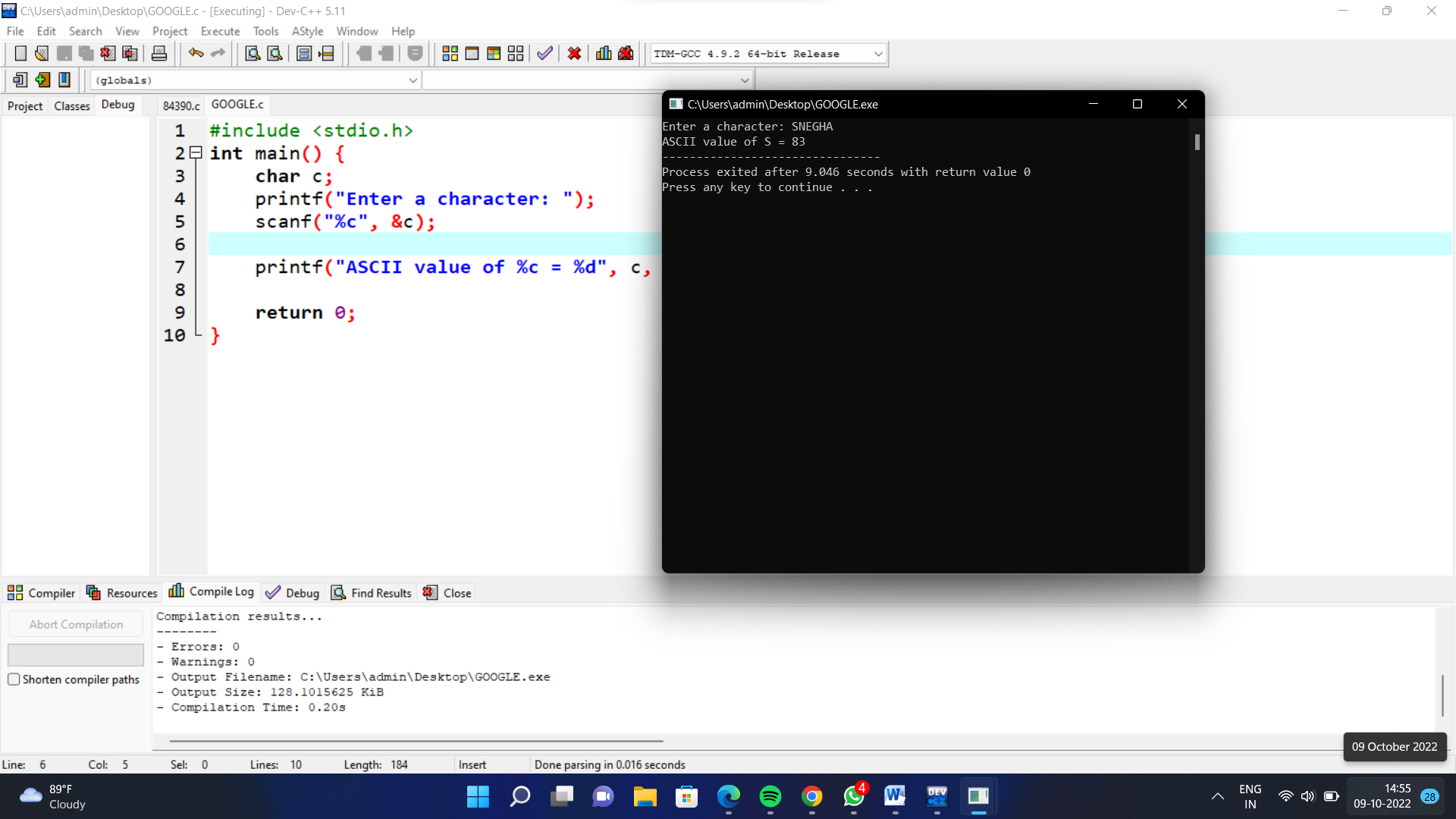The width and height of the screenshot is (1456, 819).
Task: Open the Execute menu
Action: 219,31
